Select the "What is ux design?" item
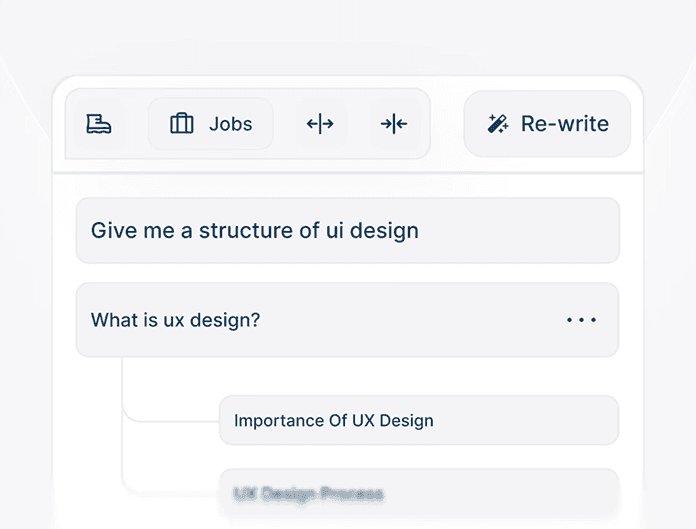Viewport: 696px width, 529px height. tap(176, 320)
